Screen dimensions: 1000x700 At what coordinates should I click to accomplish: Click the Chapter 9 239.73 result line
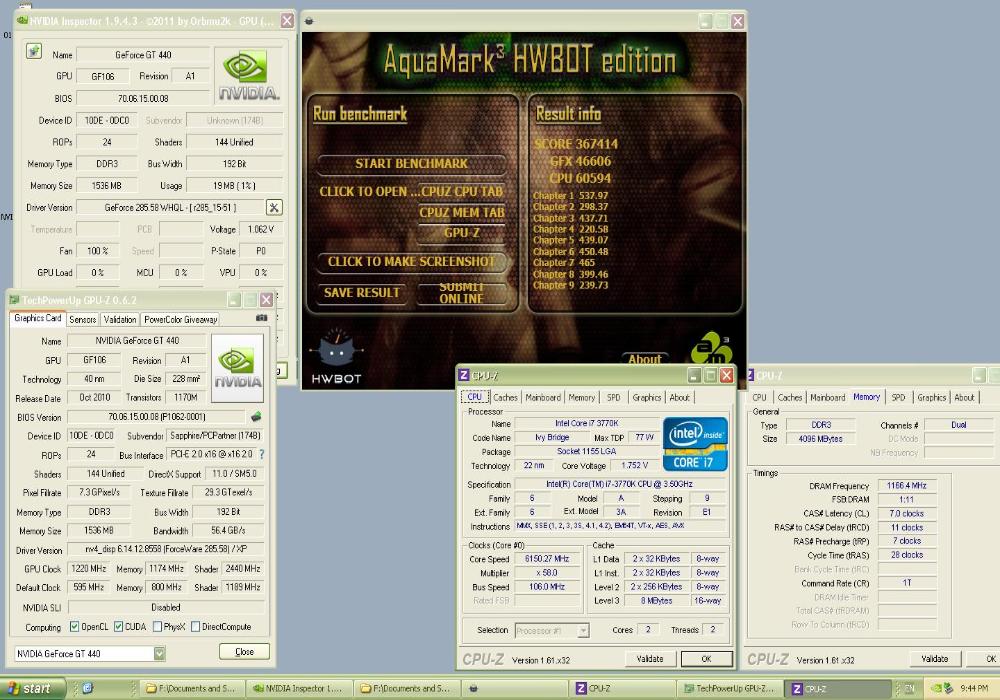[x=570, y=285]
